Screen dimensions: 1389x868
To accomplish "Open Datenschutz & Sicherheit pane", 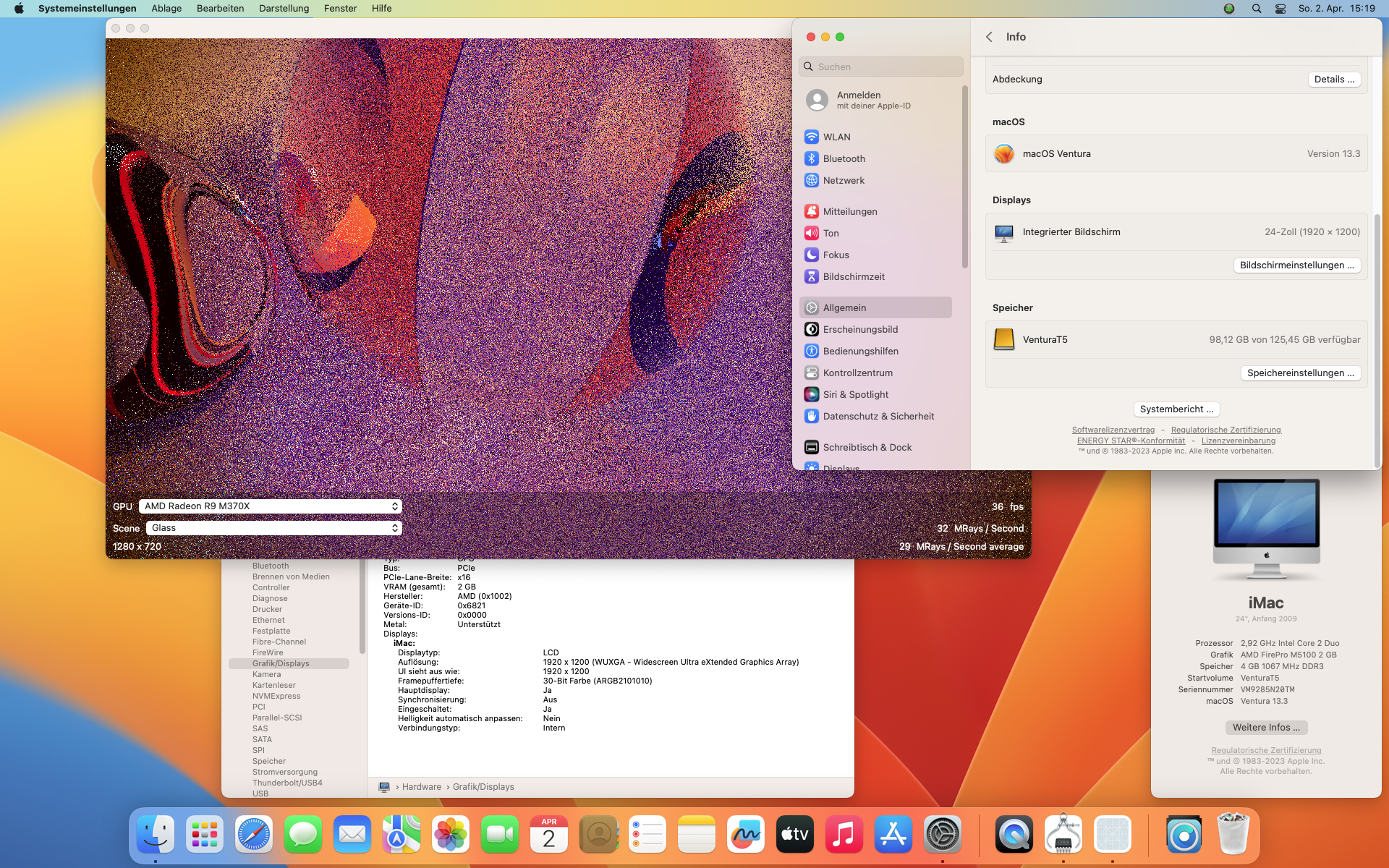I will [878, 416].
